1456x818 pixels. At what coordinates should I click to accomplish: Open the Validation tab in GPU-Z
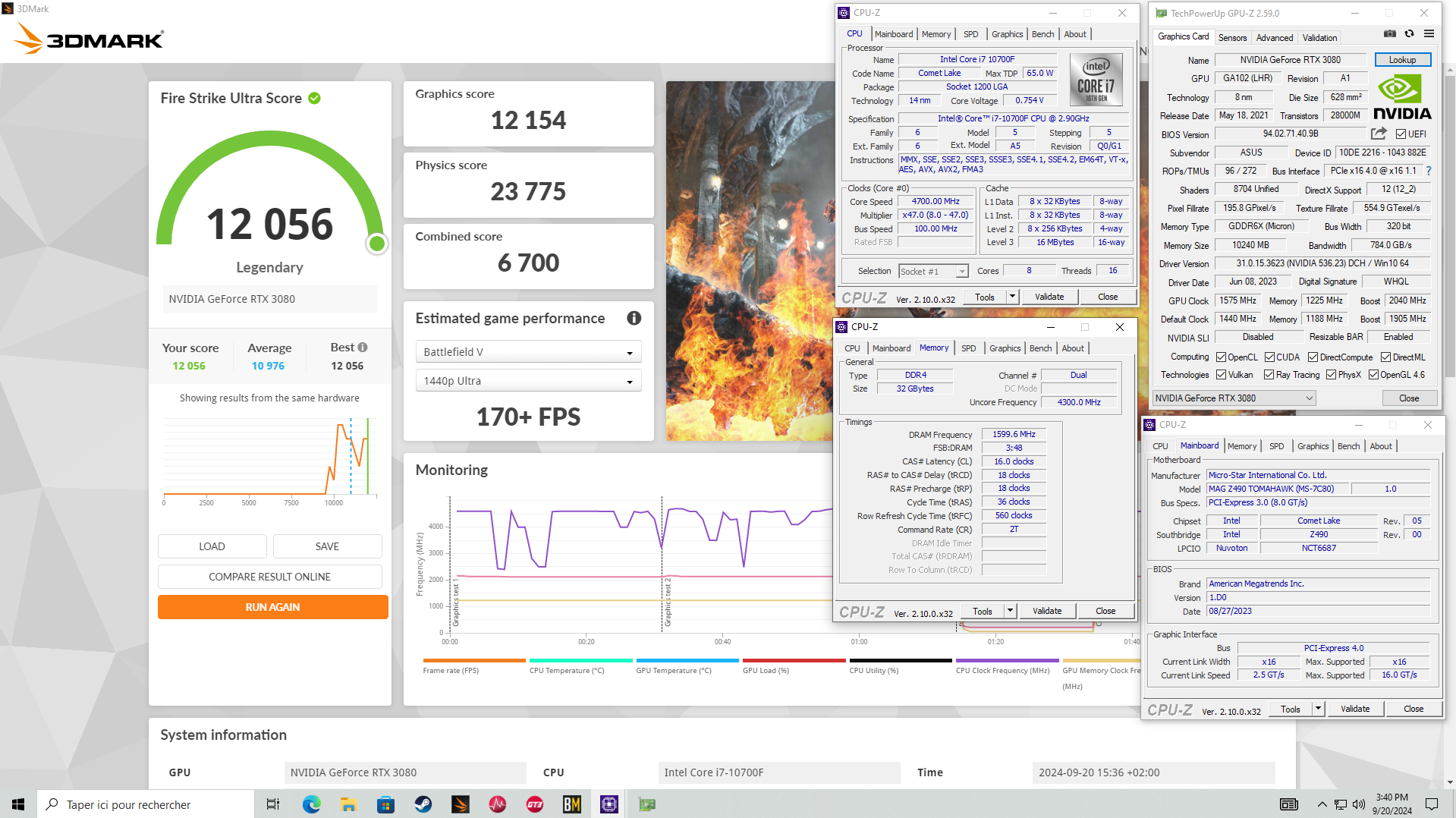click(x=1319, y=37)
